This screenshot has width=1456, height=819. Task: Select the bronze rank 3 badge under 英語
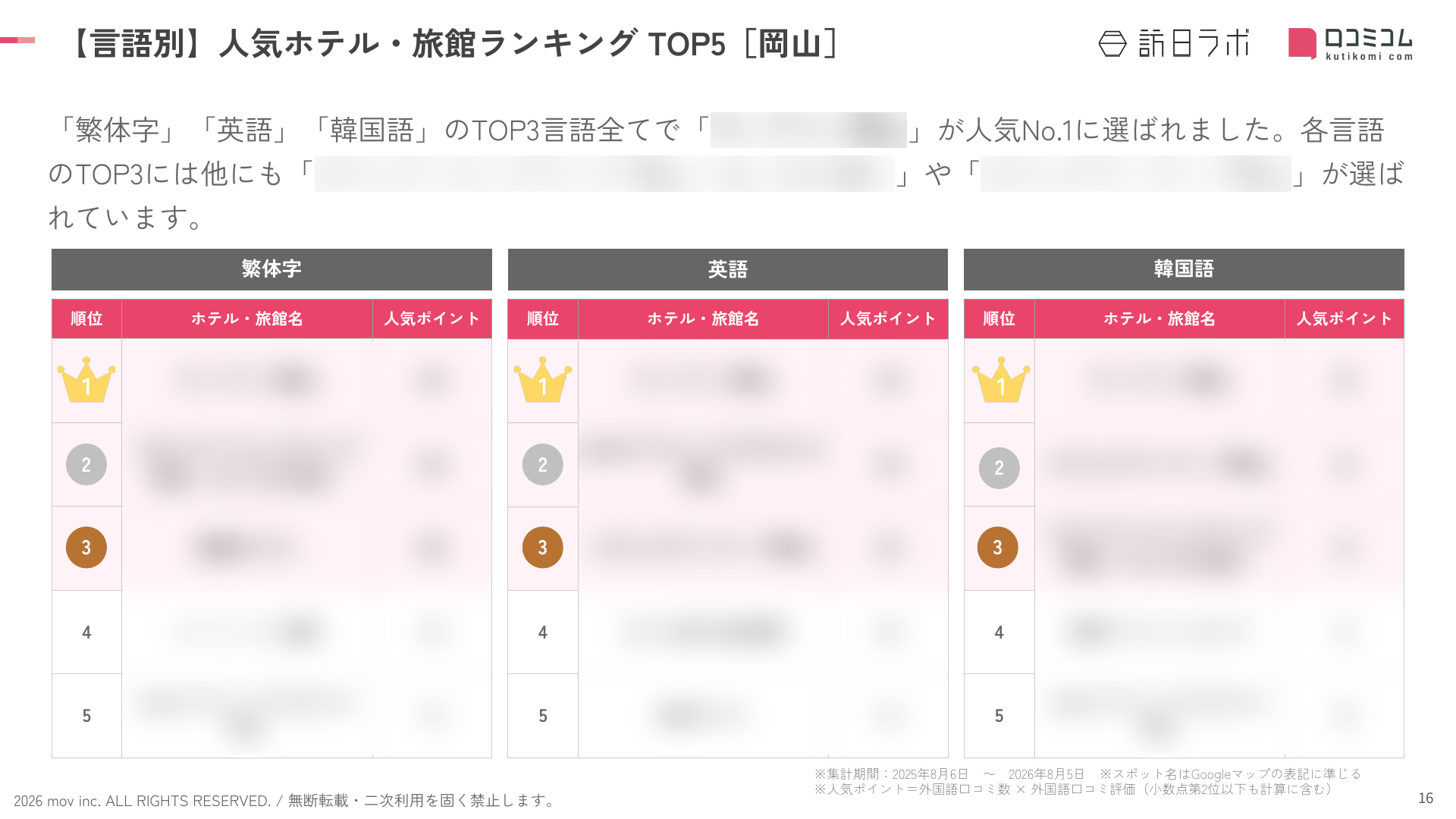click(x=542, y=548)
